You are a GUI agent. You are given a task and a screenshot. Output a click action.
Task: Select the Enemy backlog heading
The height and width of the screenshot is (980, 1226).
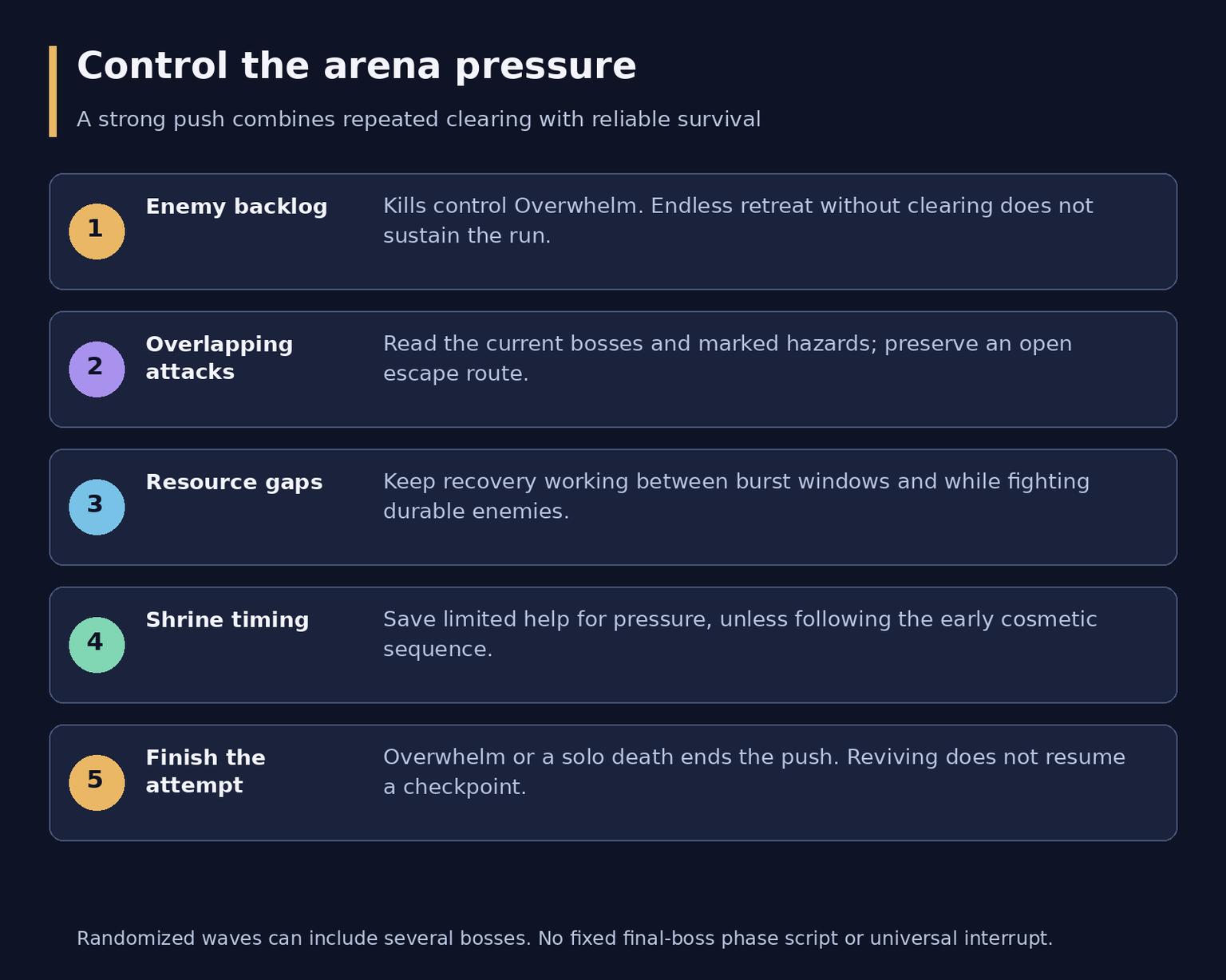coord(236,207)
